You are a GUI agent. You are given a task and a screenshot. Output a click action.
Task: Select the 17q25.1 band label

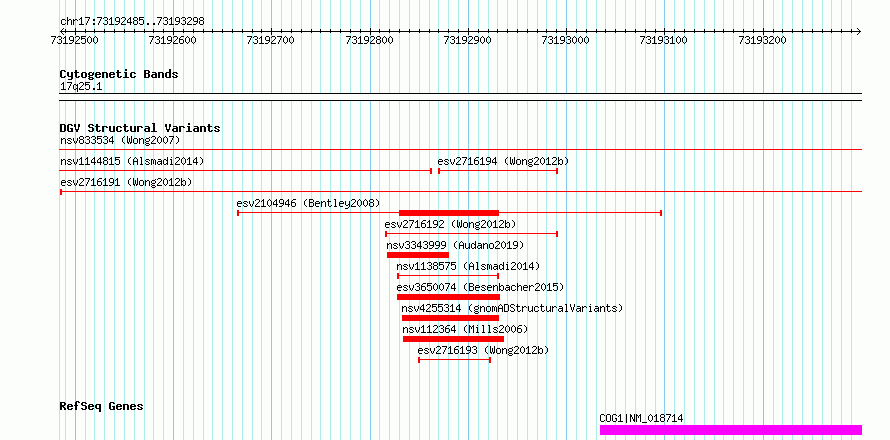[81, 87]
